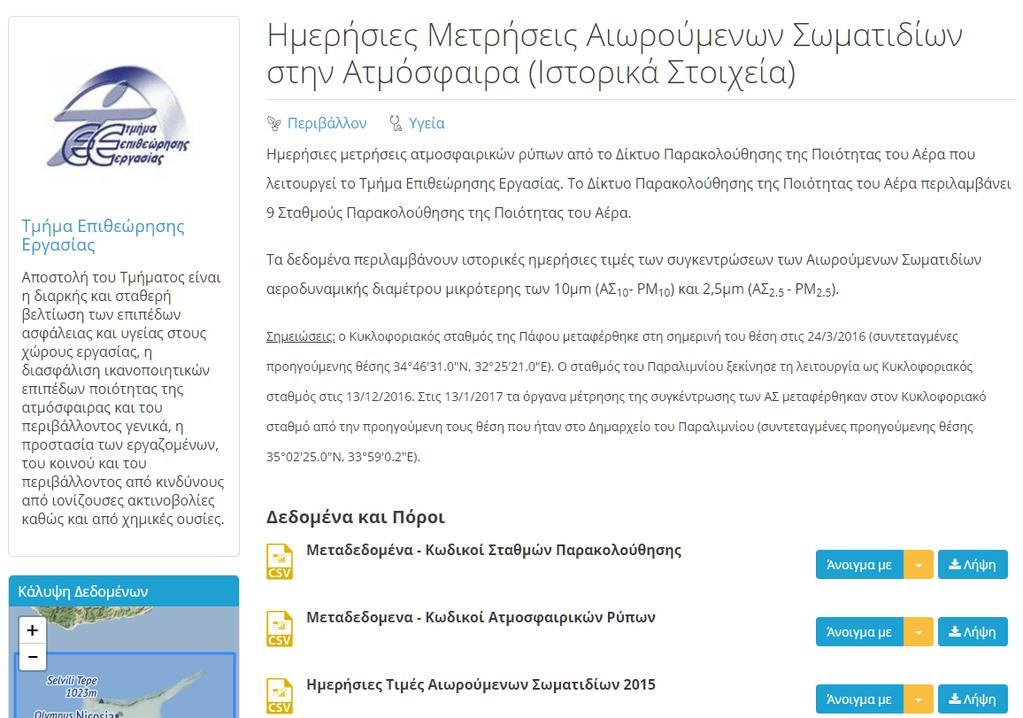The height and width of the screenshot is (718, 1023).
Task: Click the leaf icon beside Περιβάλλον
Action: point(274,123)
